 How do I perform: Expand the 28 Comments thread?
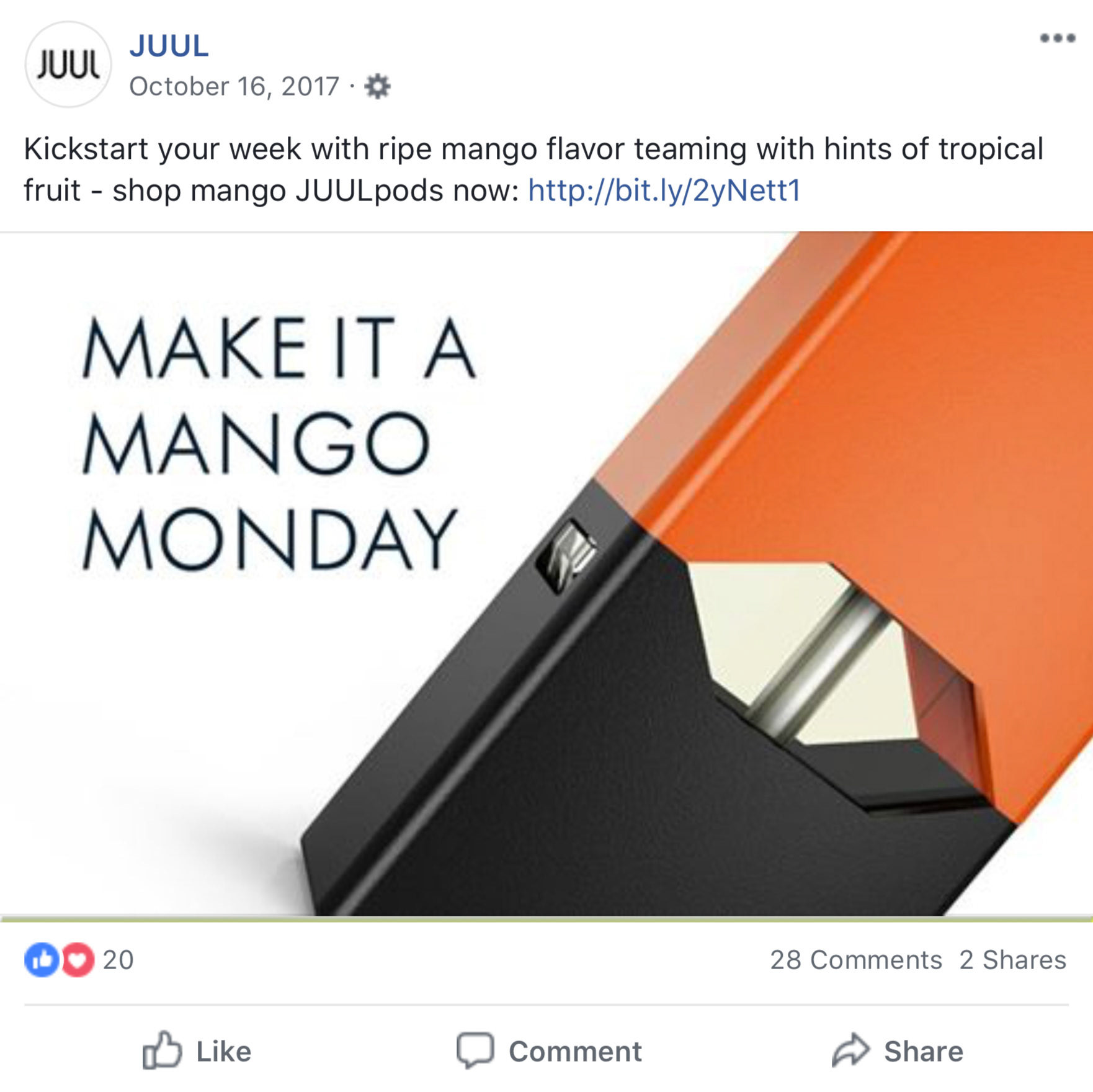(856, 960)
